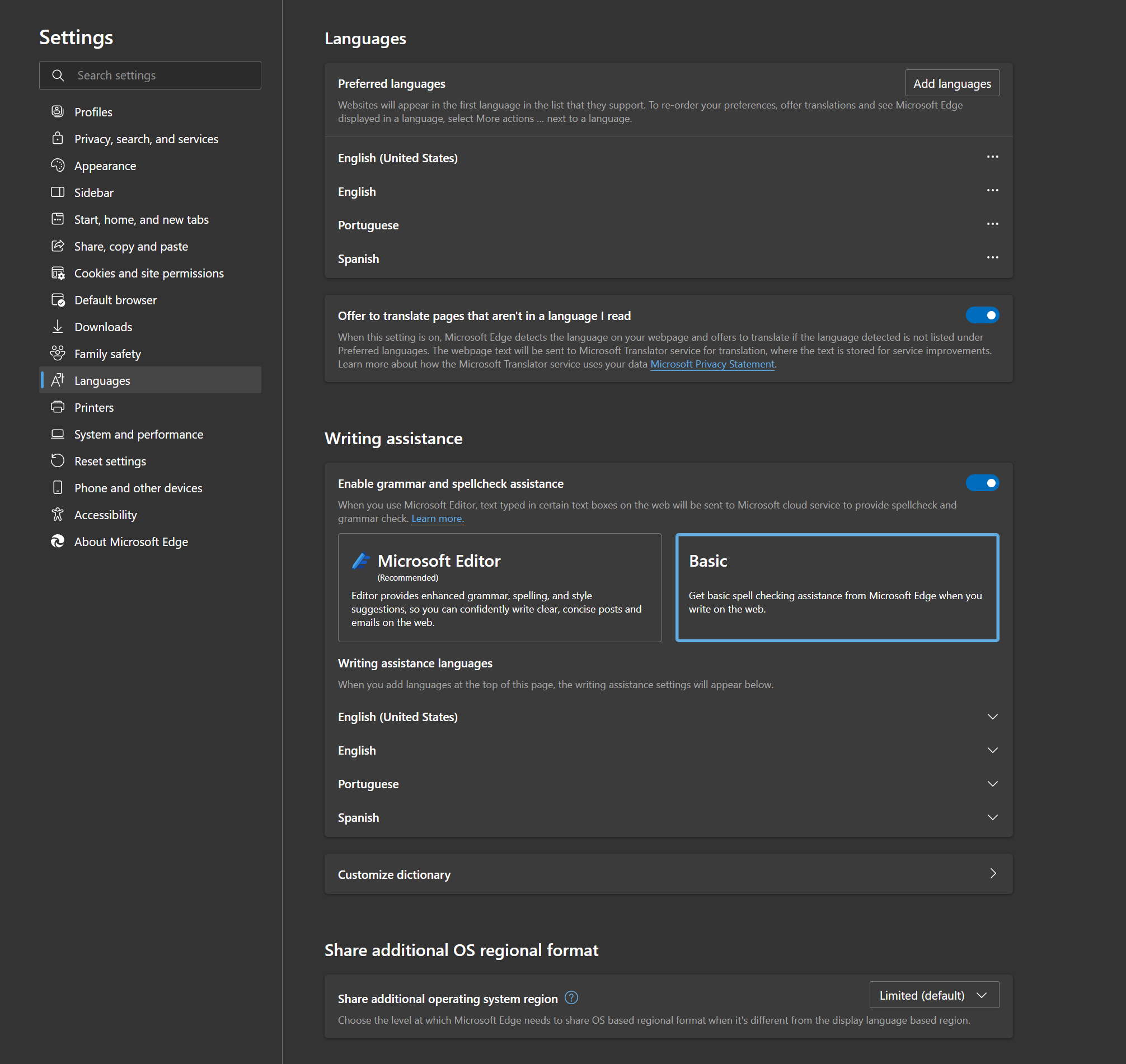Image resolution: width=1126 pixels, height=1064 pixels.
Task: Click the Downloads arrow icon
Action: pyautogui.click(x=57, y=326)
